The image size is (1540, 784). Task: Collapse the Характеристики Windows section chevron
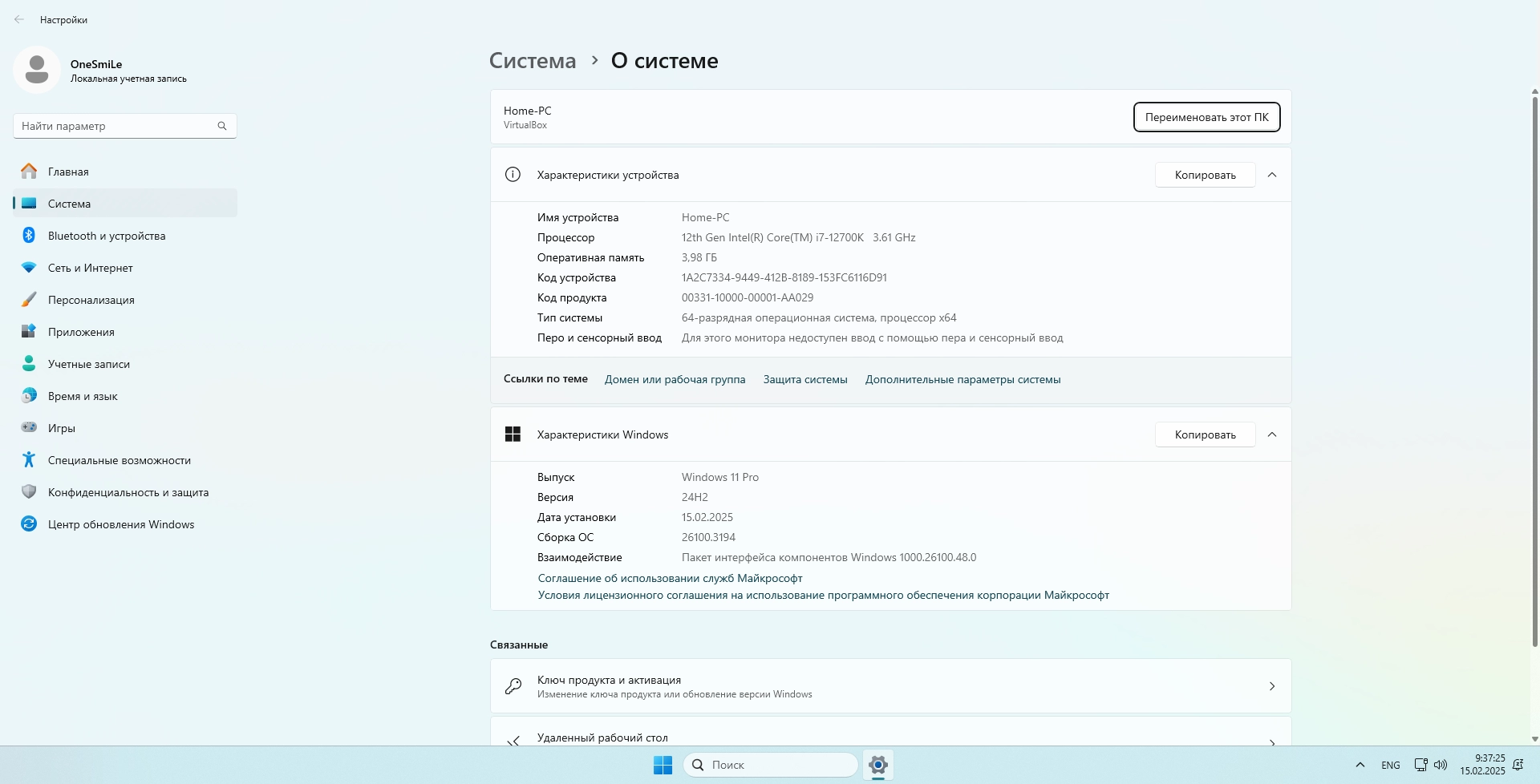[x=1272, y=434]
